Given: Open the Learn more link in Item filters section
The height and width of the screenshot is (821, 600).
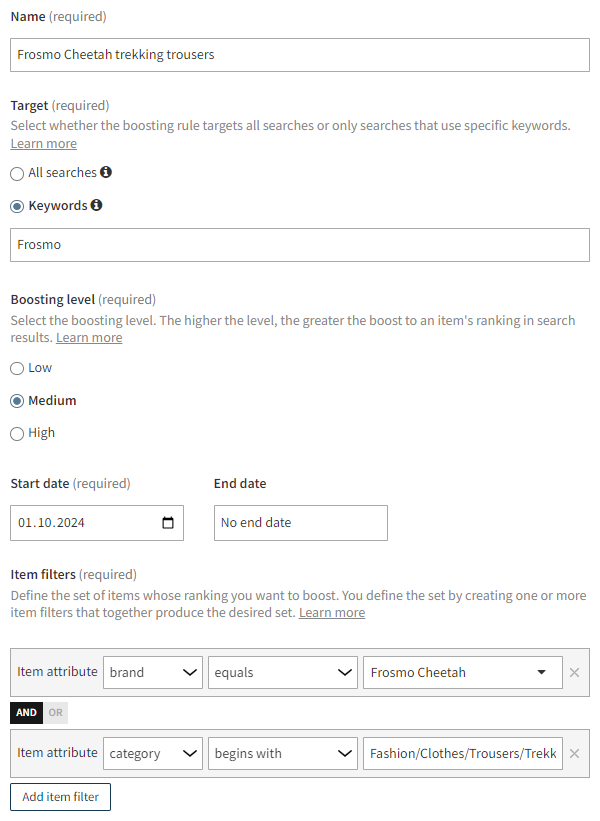Looking at the screenshot, I should (x=331, y=611).
